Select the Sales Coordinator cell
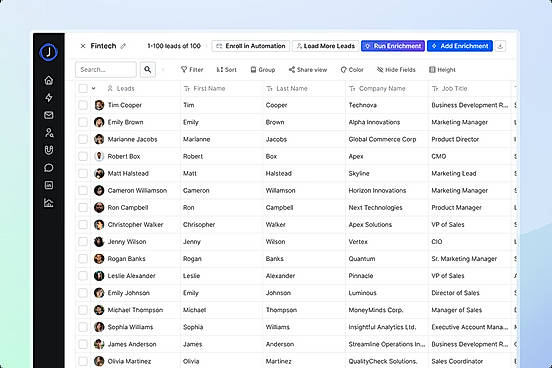The width and height of the screenshot is (552, 368). tap(470, 361)
